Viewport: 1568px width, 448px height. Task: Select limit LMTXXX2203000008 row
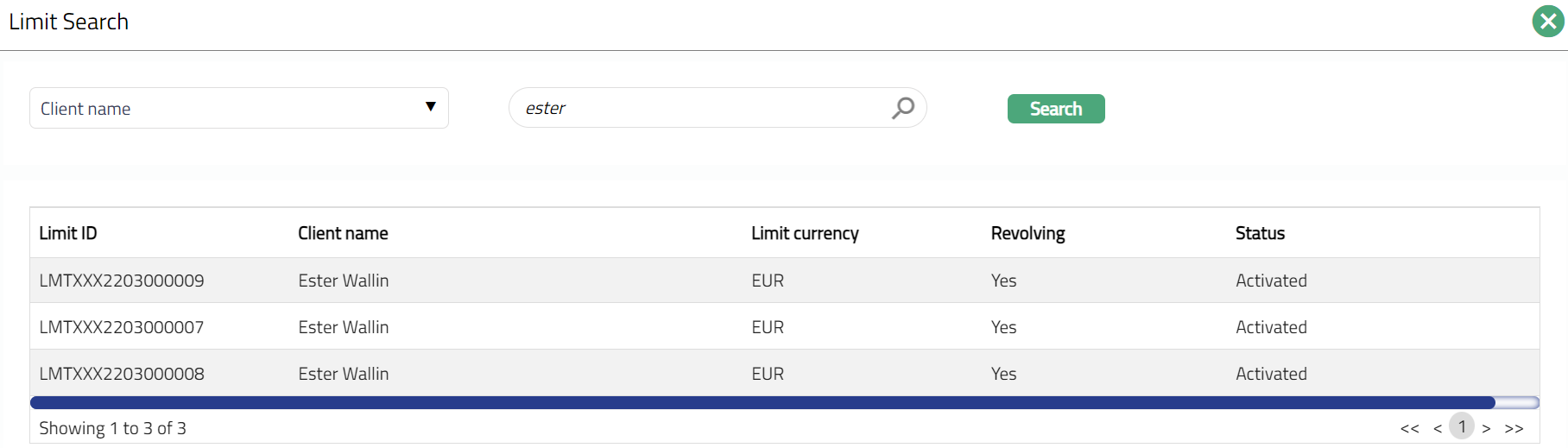122,374
